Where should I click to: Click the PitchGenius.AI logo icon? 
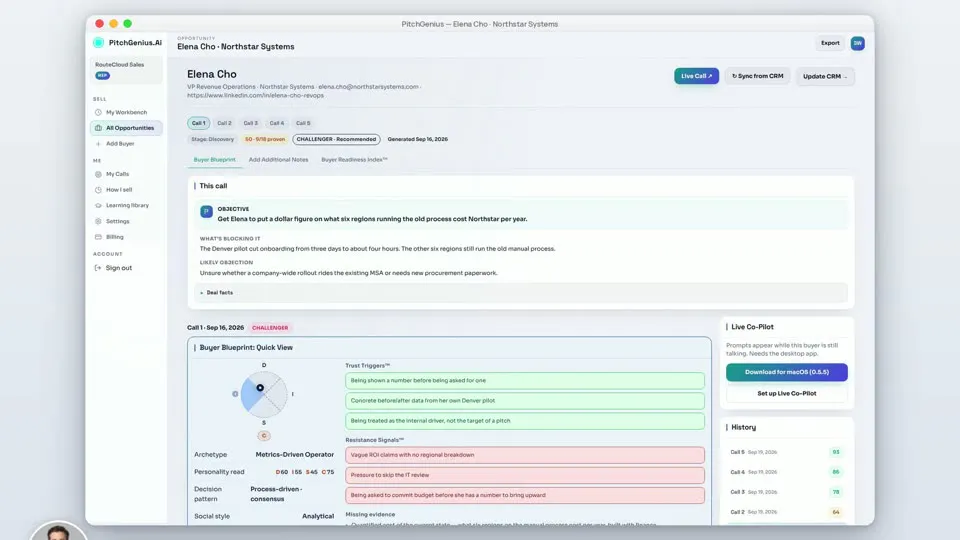point(99,43)
